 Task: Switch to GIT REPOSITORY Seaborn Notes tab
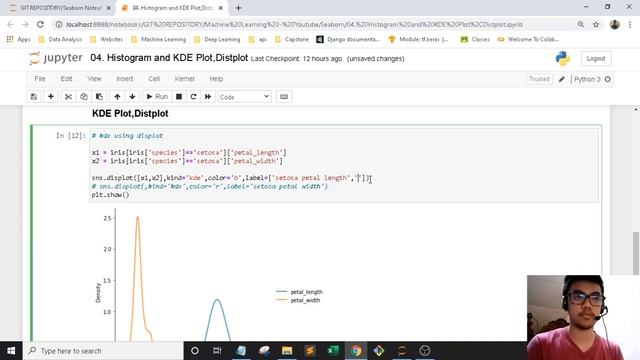(60, 8)
